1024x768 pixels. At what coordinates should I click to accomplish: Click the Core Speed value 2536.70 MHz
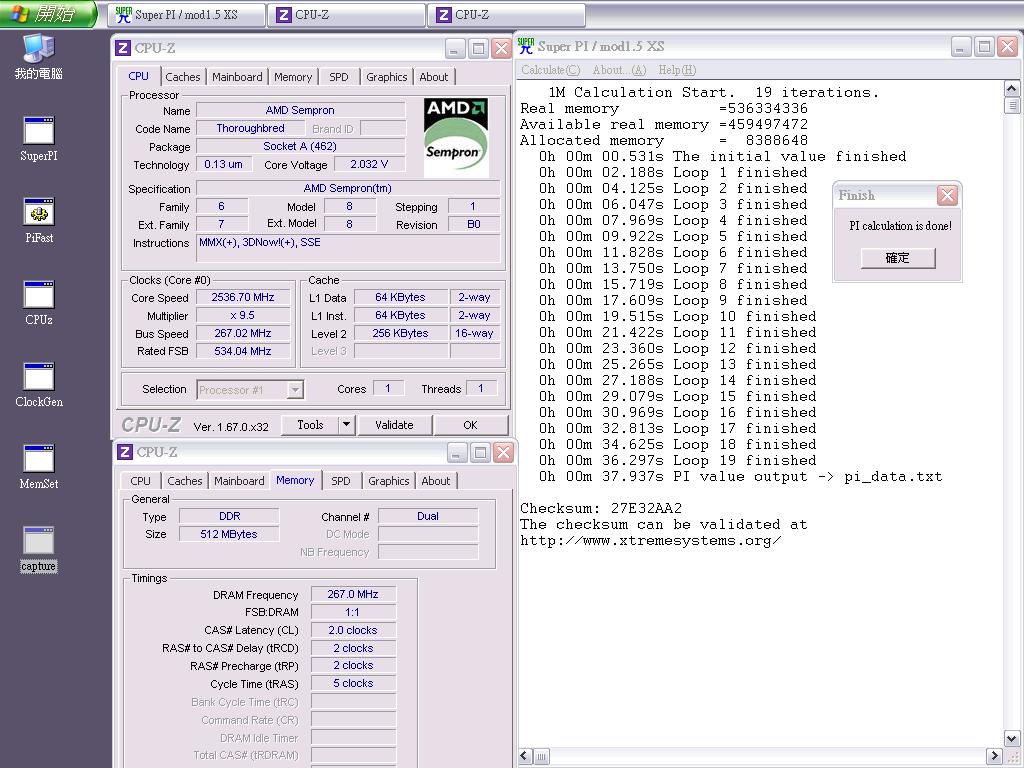point(243,298)
